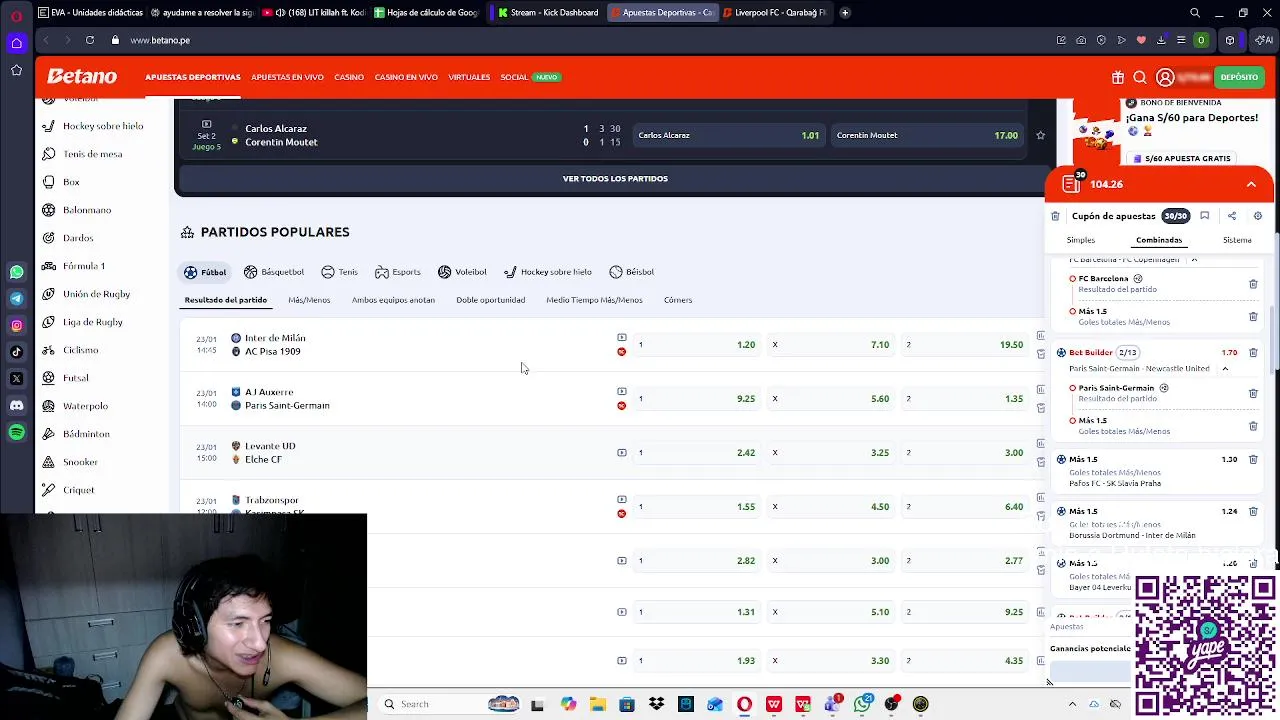1280x720 pixels.
Task: Open Apuestas en Vivo menu
Action: point(287,77)
